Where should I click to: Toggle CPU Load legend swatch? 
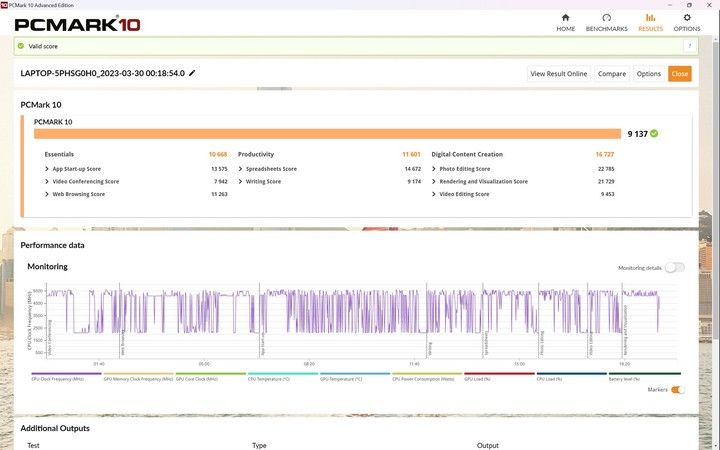tap(572, 374)
